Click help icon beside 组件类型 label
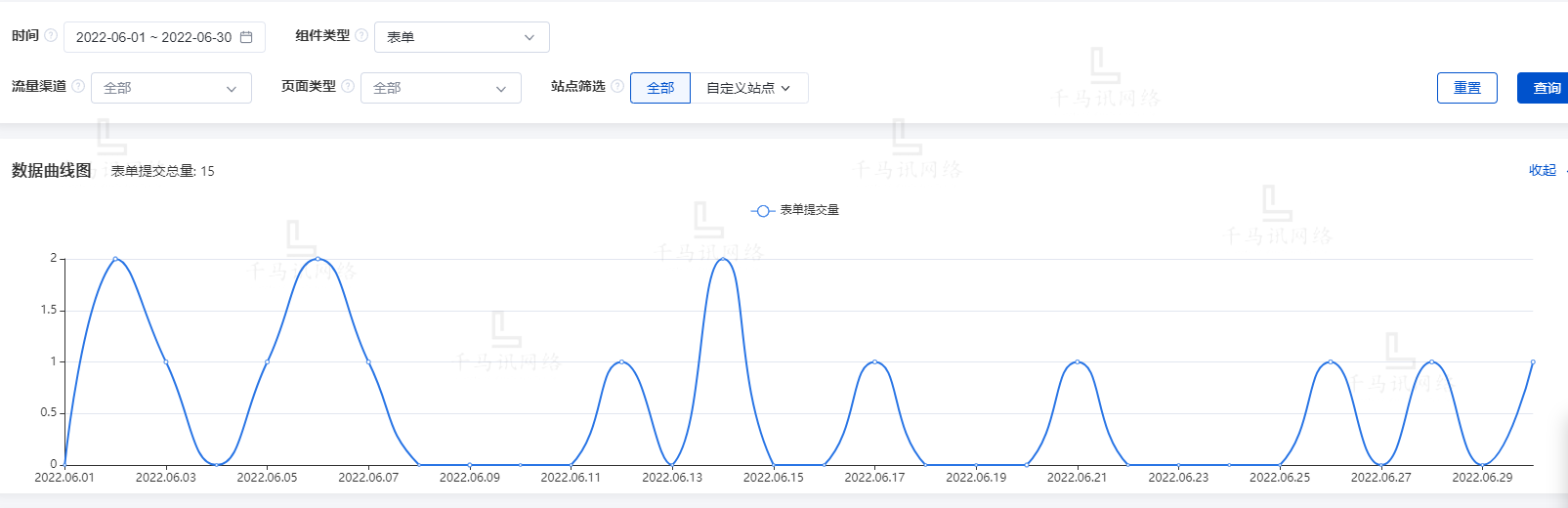The image size is (1568, 508). [361, 35]
